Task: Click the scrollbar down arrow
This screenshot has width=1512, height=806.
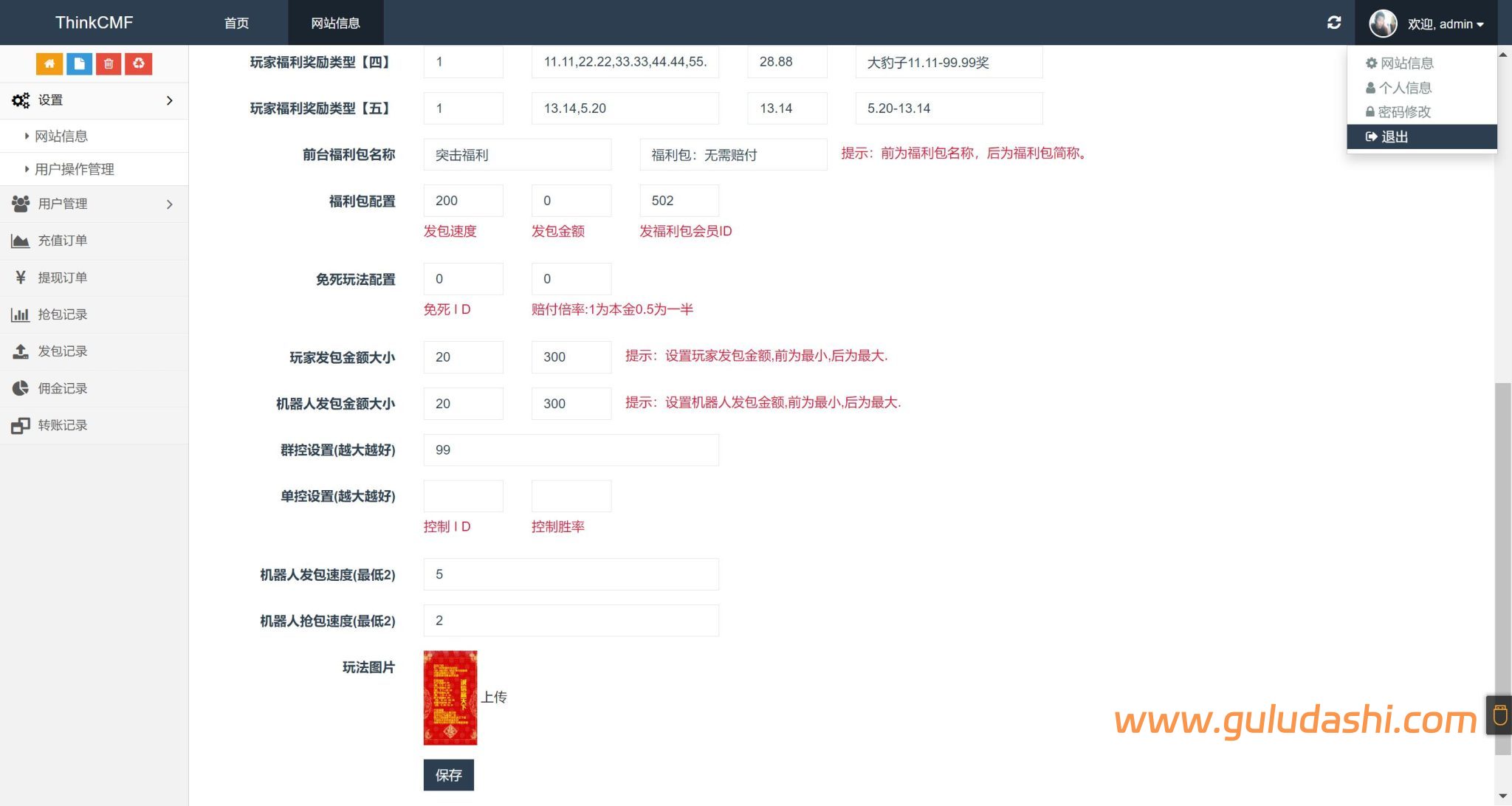Action: tap(1502, 796)
